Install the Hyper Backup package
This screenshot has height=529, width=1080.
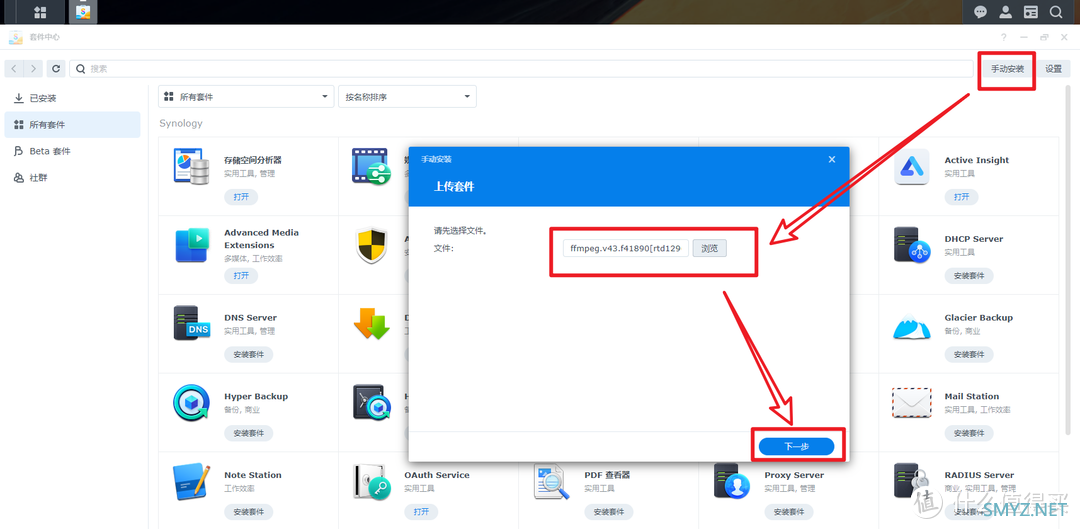point(249,433)
